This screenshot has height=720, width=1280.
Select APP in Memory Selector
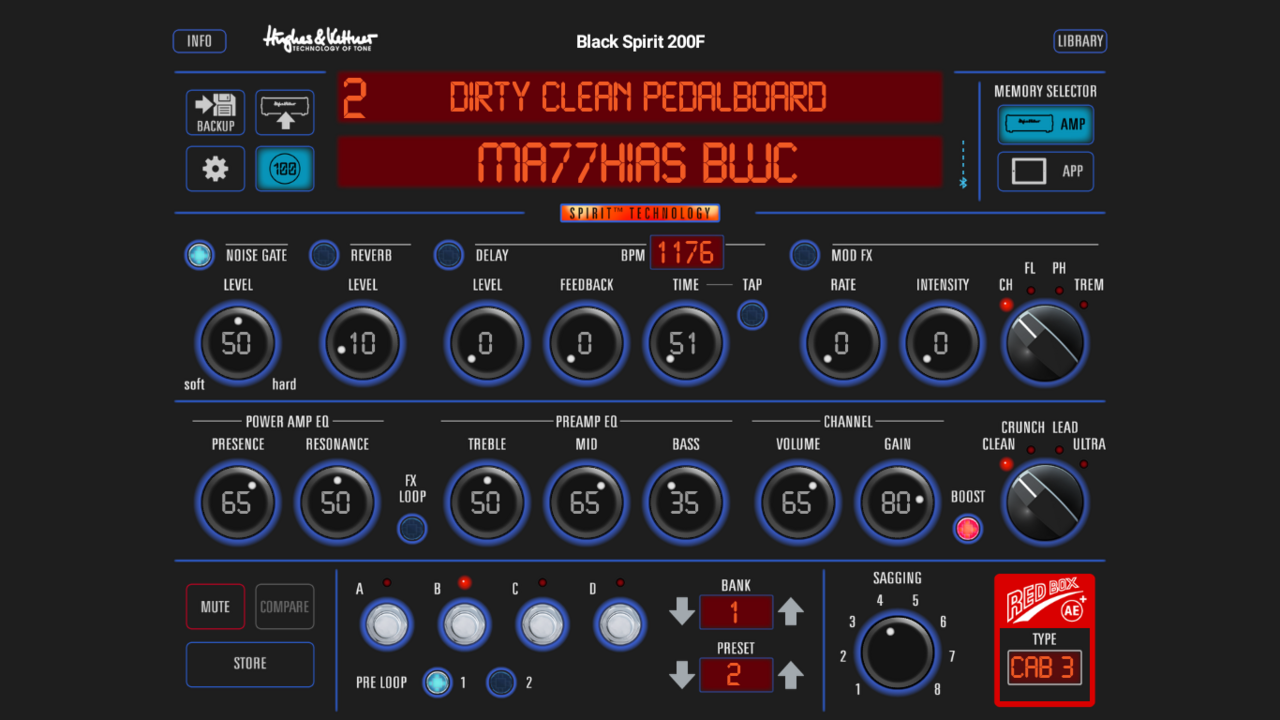point(1046,171)
